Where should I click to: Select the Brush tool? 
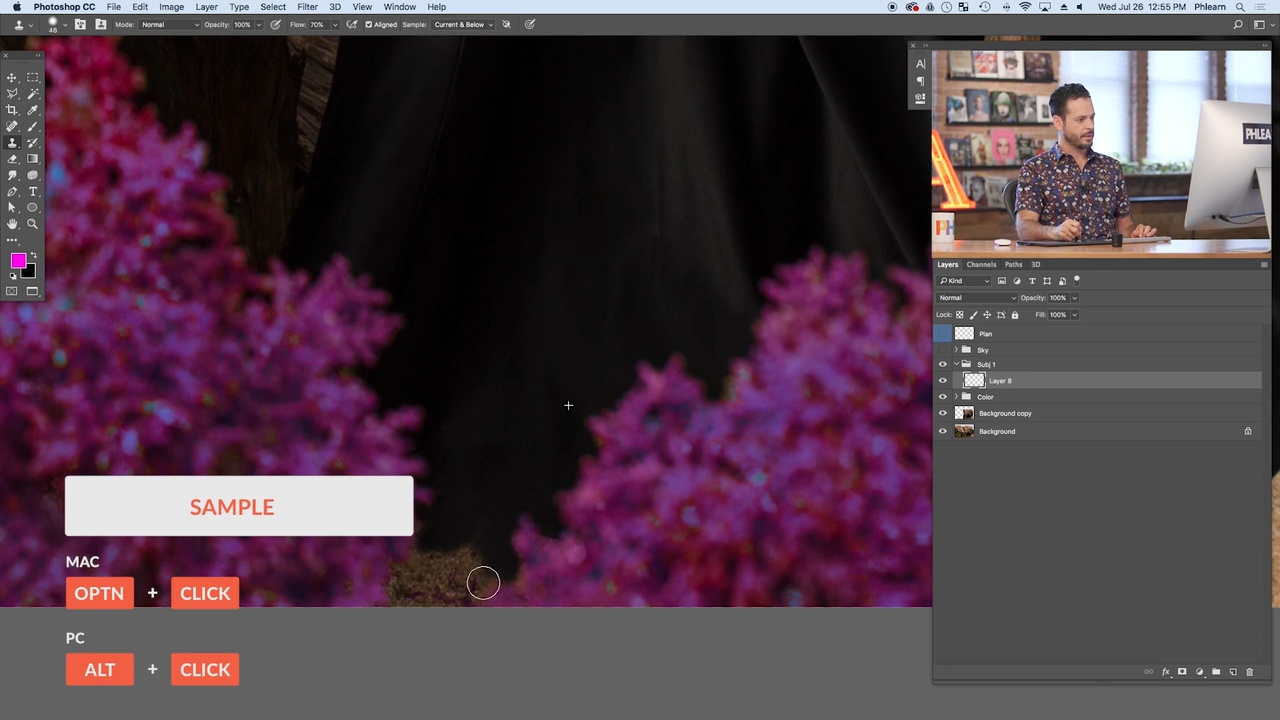(32, 127)
